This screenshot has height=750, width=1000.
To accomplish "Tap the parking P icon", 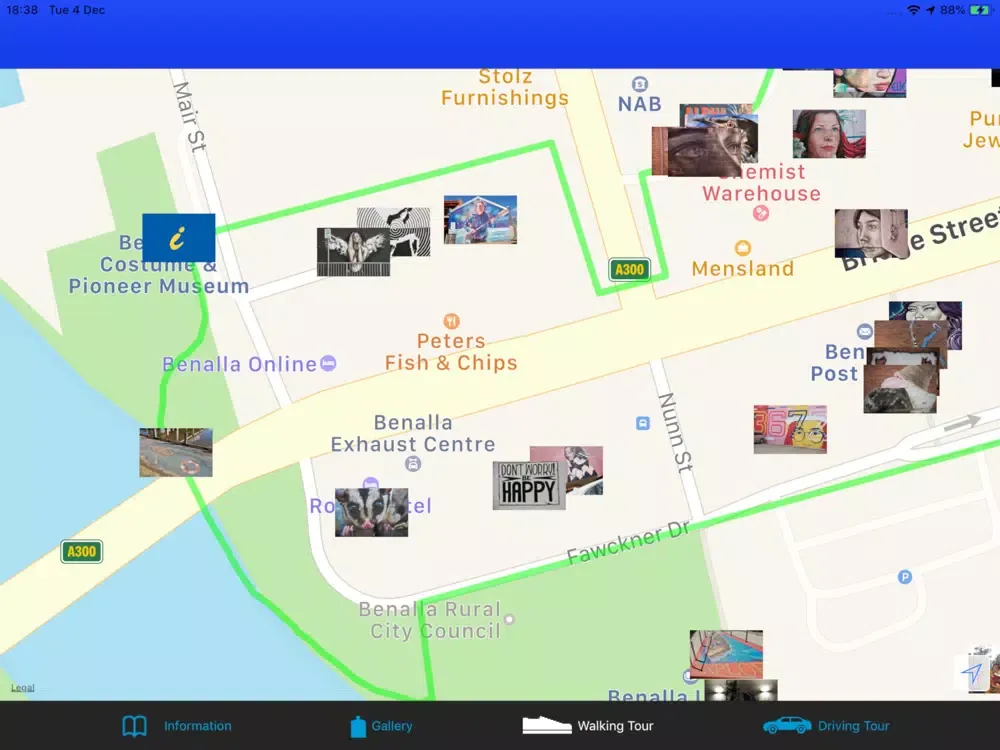I will click(904, 577).
